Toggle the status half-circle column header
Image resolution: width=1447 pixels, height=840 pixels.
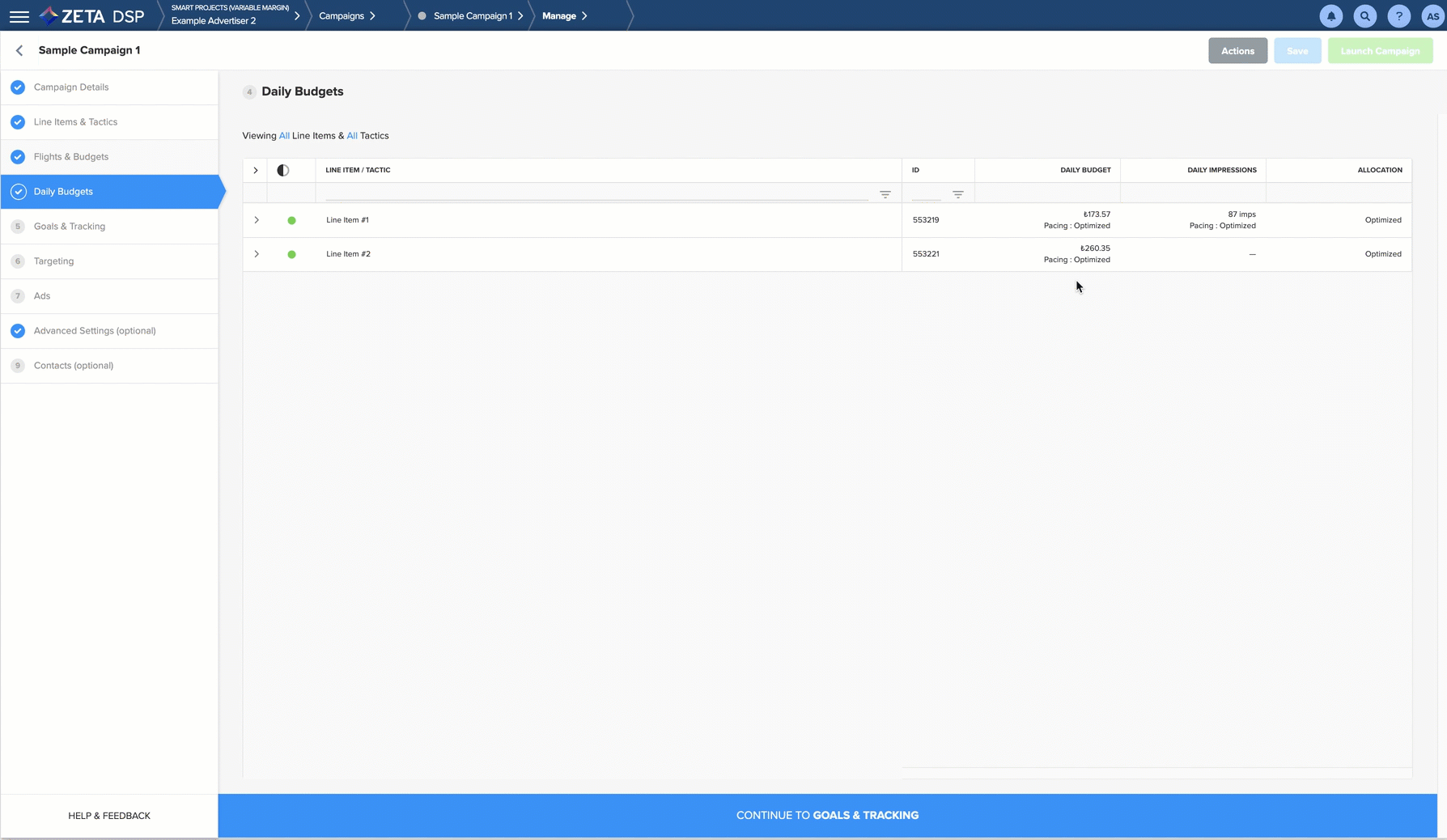pyautogui.click(x=283, y=170)
